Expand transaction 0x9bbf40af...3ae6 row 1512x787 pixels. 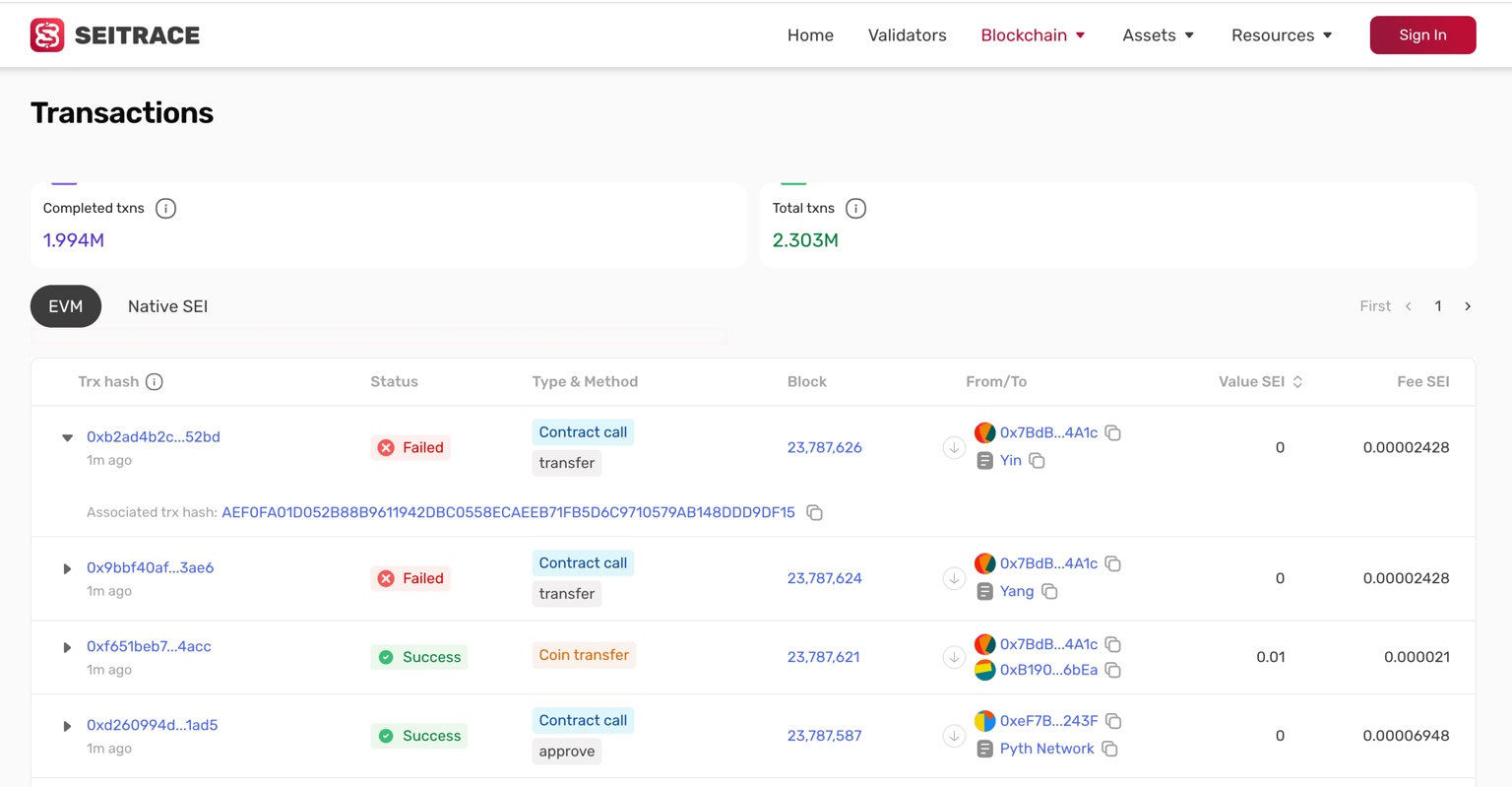click(68, 569)
